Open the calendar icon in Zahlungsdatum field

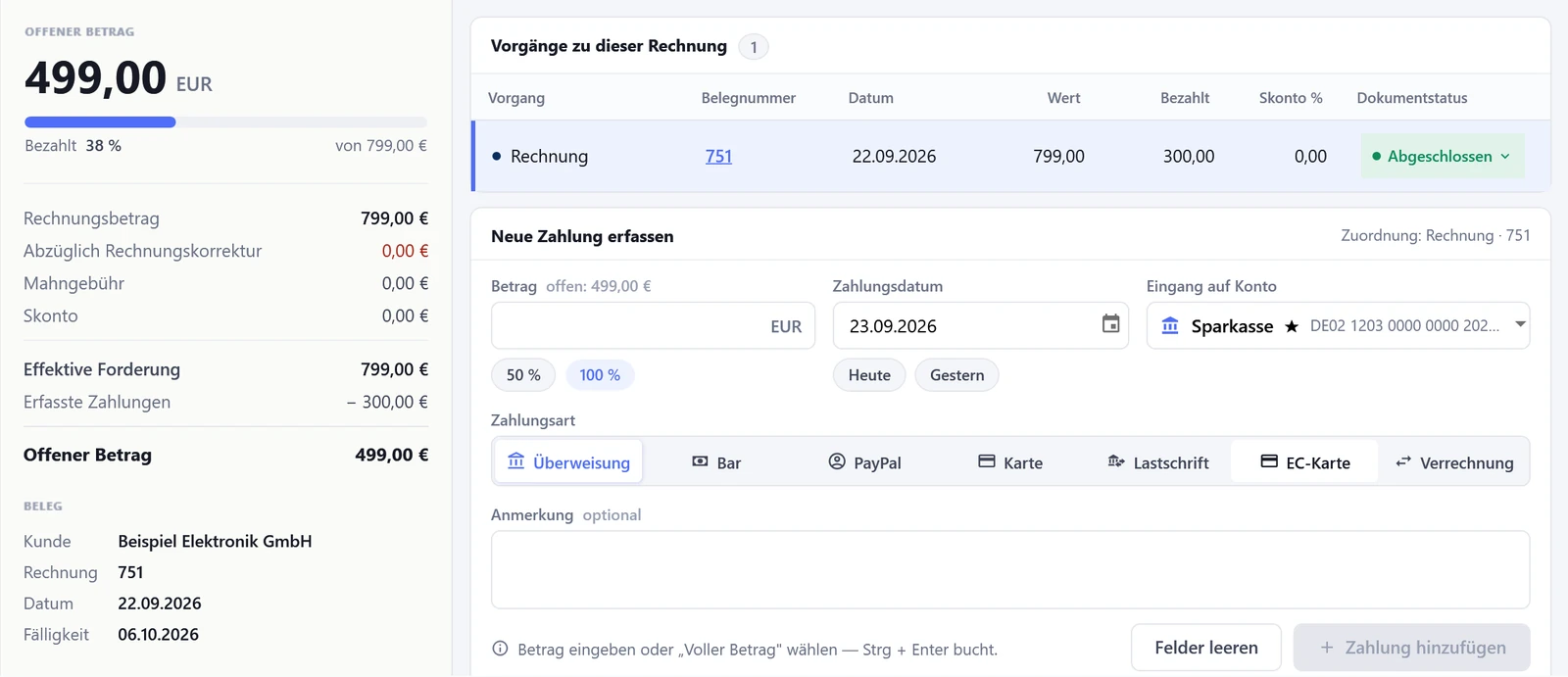tap(1110, 324)
